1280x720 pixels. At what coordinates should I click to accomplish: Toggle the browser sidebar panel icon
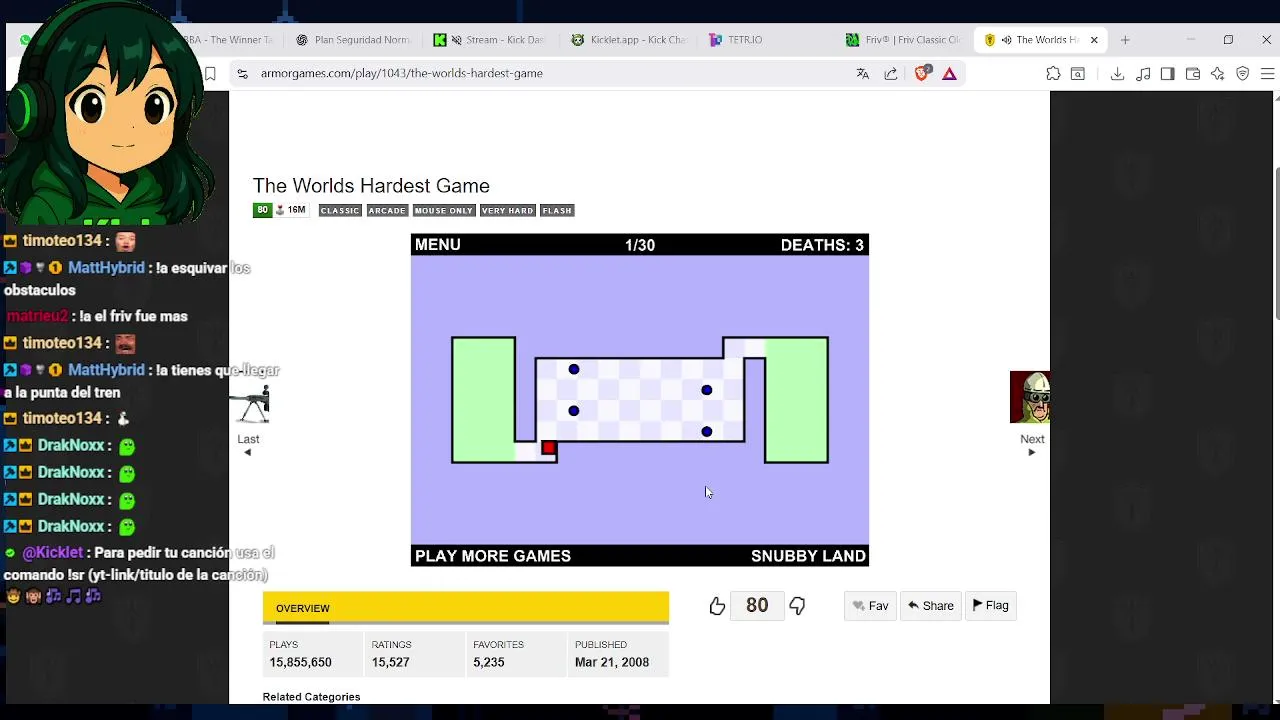coord(1167,73)
